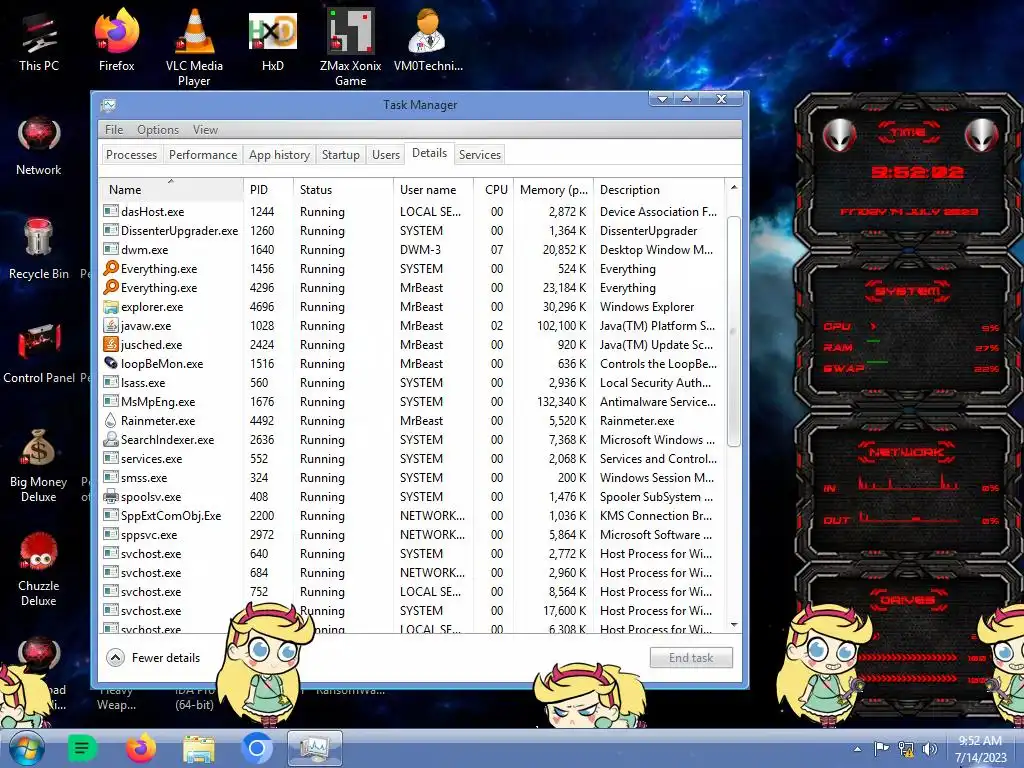Screen dimensions: 1024x768
Task: Switch to the App history tab
Action: click(279, 155)
